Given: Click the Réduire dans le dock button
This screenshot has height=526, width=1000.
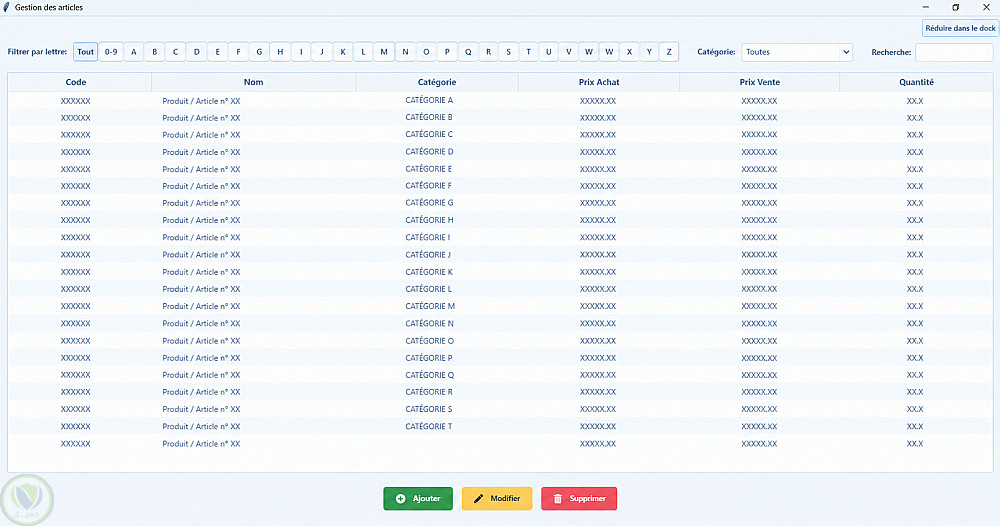Looking at the screenshot, I should [x=960, y=28].
